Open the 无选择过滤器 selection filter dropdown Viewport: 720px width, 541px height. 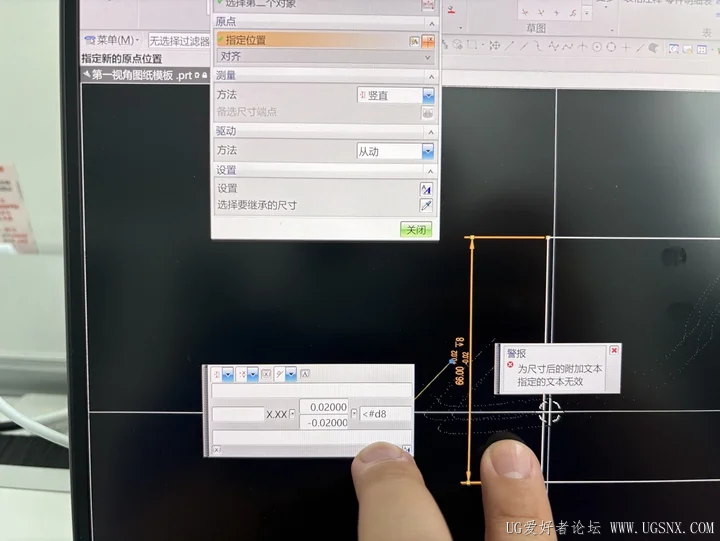(179, 41)
